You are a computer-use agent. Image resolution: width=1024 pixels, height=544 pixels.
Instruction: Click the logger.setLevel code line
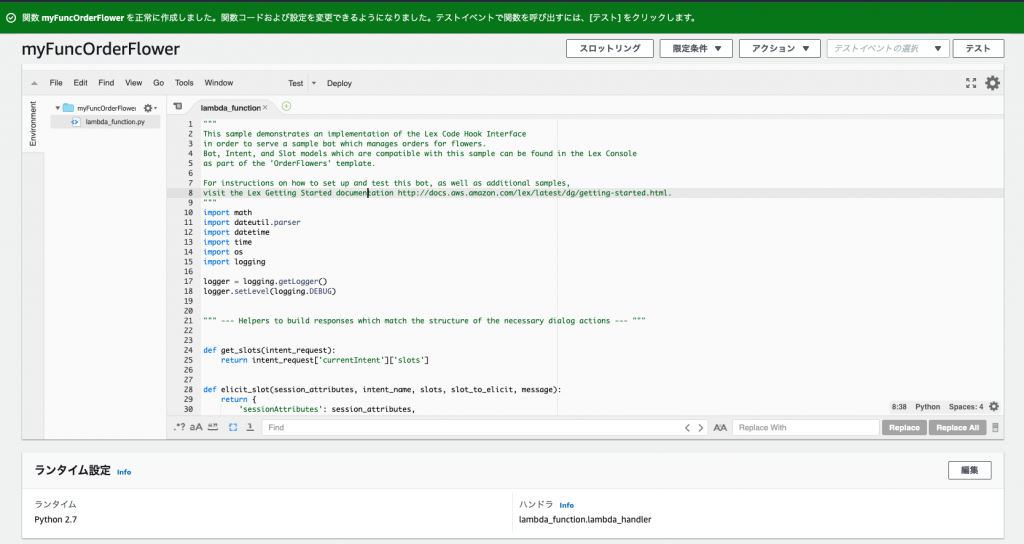(x=269, y=291)
